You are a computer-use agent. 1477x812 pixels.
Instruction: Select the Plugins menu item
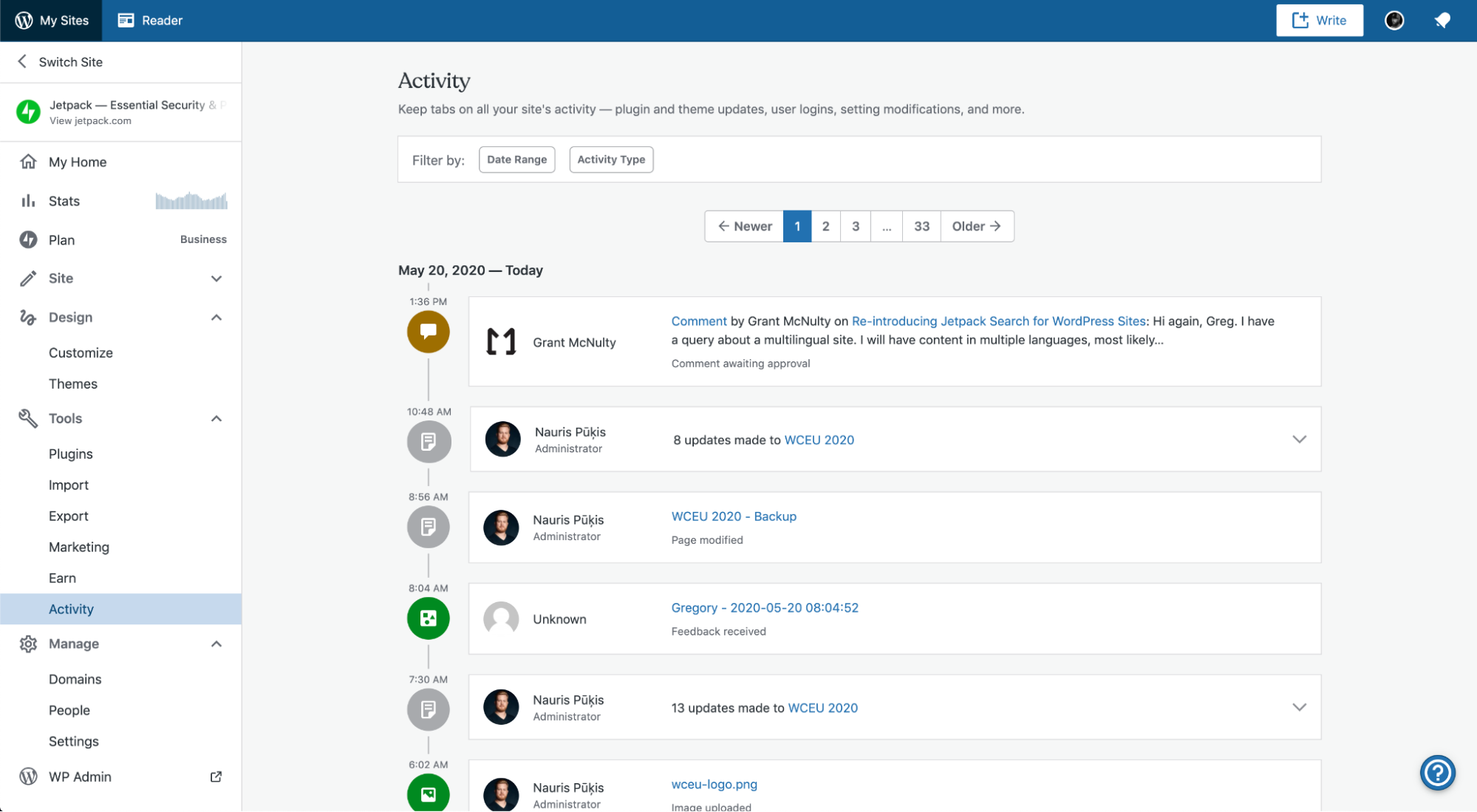70,453
